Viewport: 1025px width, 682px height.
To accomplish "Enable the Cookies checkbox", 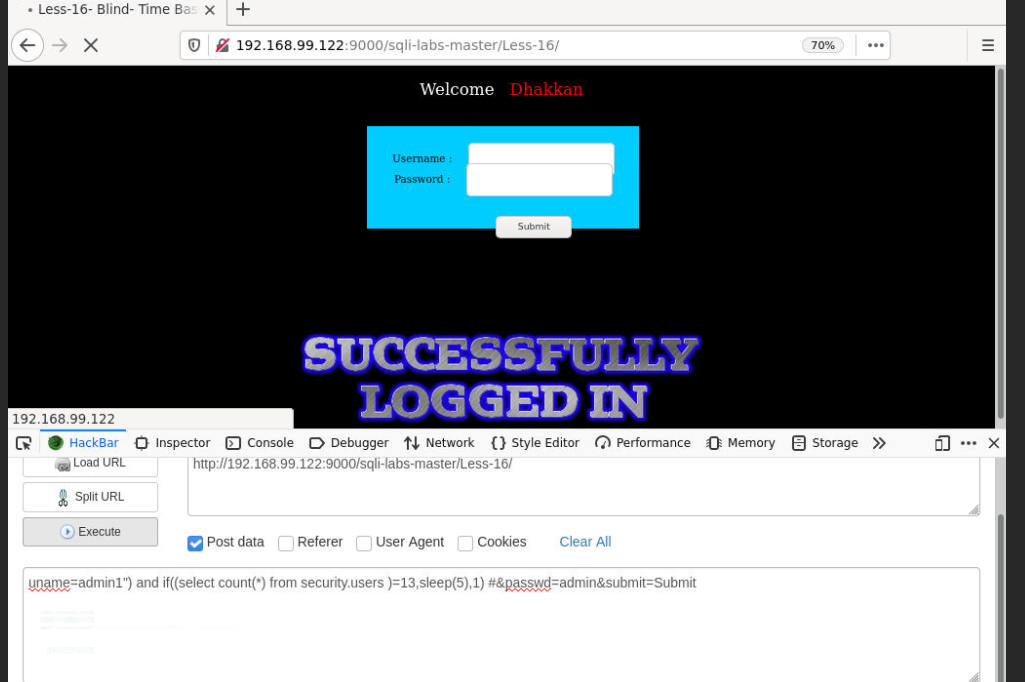I will pyautogui.click(x=465, y=543).
